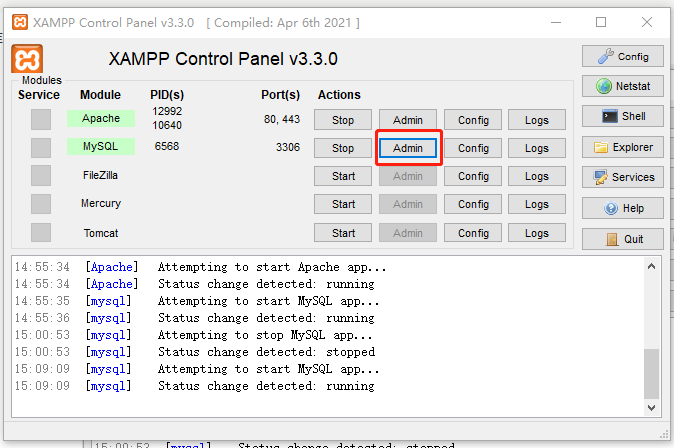Select the FileZilla module label
The image size is (674, 448).
[100, 175]
